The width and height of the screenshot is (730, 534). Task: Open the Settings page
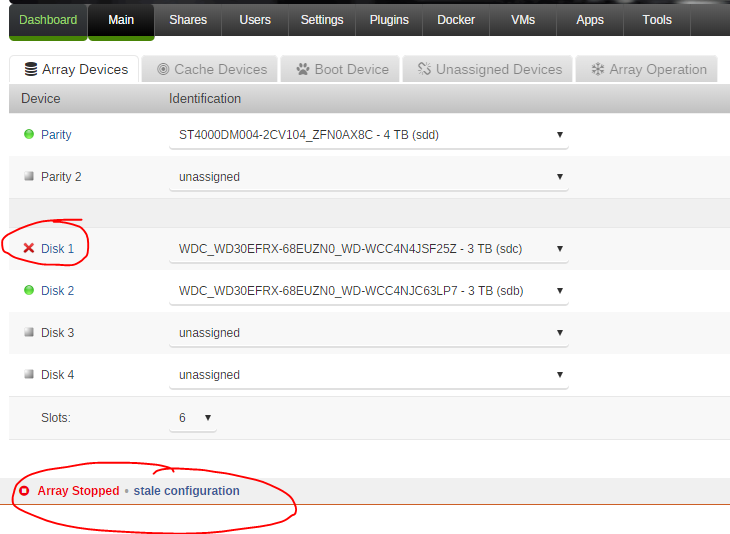tap(322, 20)
